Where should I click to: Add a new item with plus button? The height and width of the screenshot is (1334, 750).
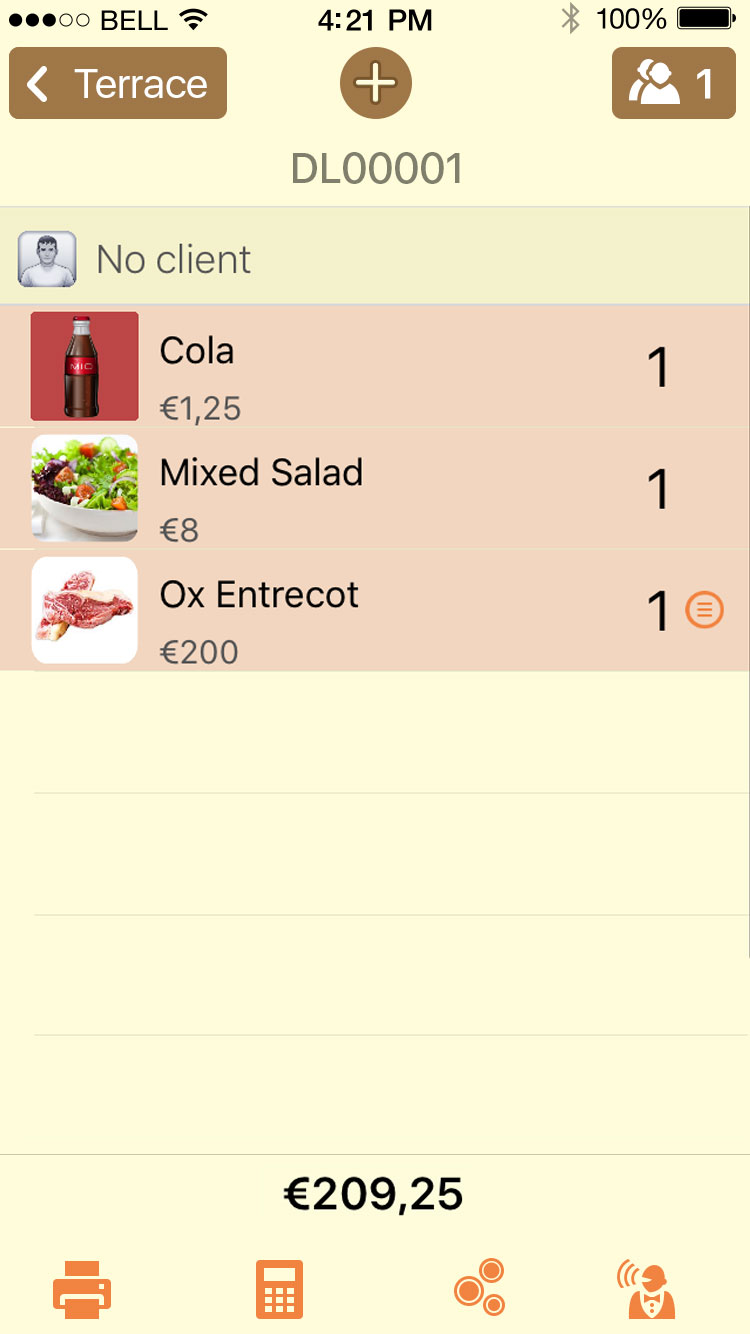[x=376, y=83]
